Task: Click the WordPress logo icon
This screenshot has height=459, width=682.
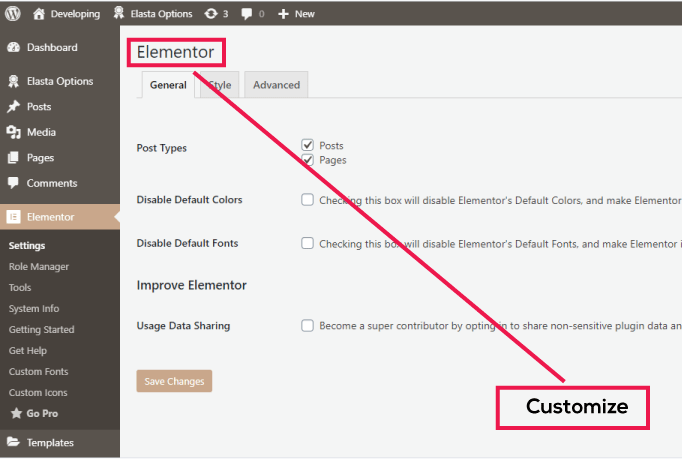Action: coord(13,13)
